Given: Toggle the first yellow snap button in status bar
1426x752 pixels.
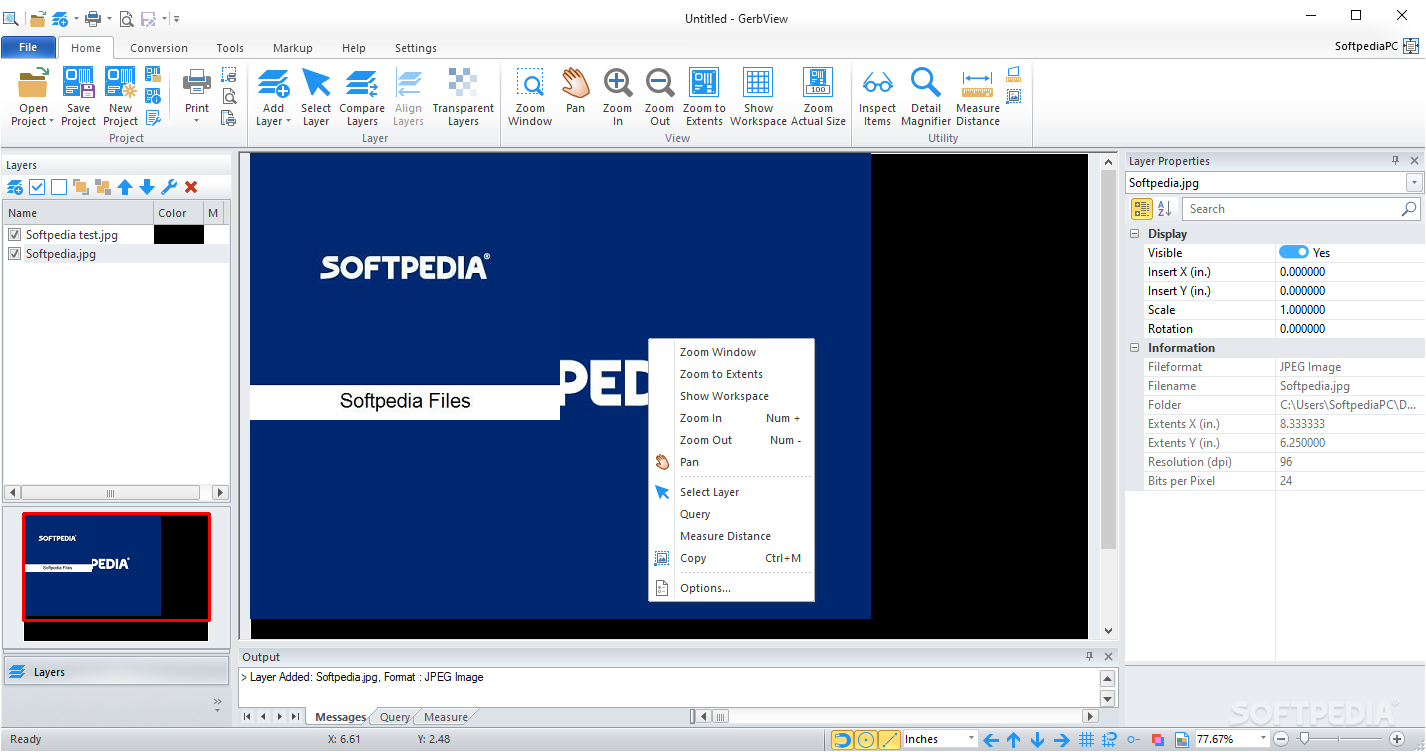Looking at the screenshot, I should [x=843, y=740].
